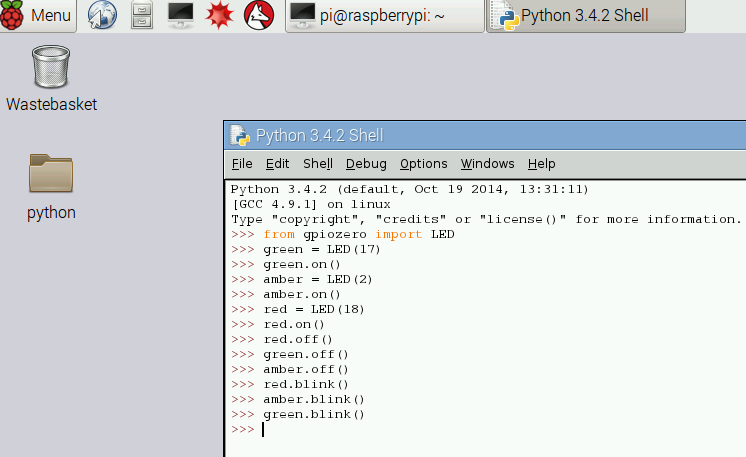Open Mathematica red spiky icon
Image resolution: width=746 pixels, height=457 pixels.
coord(219,16)
